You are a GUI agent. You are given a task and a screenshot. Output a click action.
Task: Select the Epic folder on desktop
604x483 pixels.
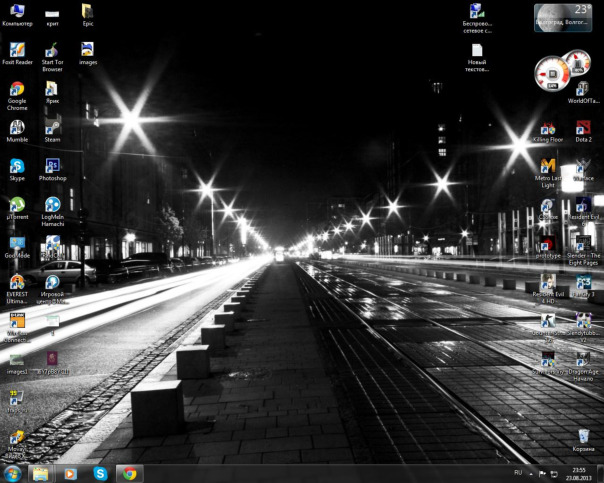(x=88, y=12)
